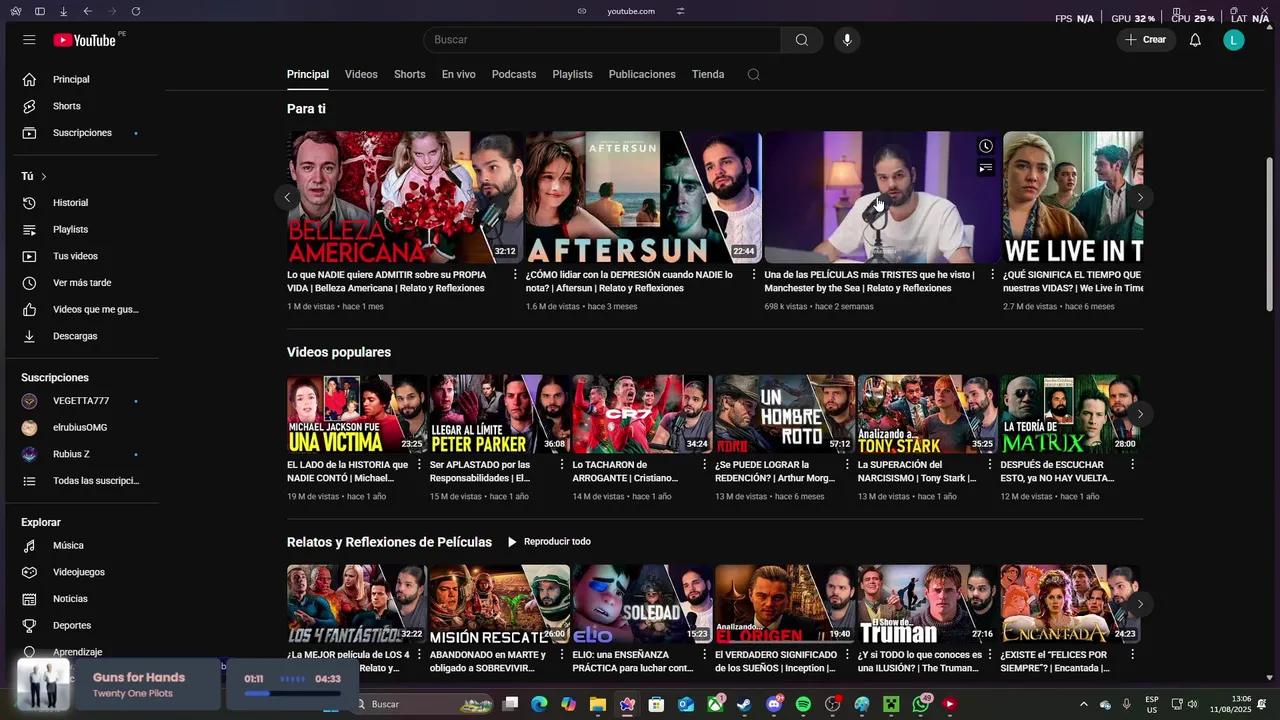Reload the page with browser refresh icon
Image resolution: width=1280 pixels, height=720 pixels.
tap(136, 11)
